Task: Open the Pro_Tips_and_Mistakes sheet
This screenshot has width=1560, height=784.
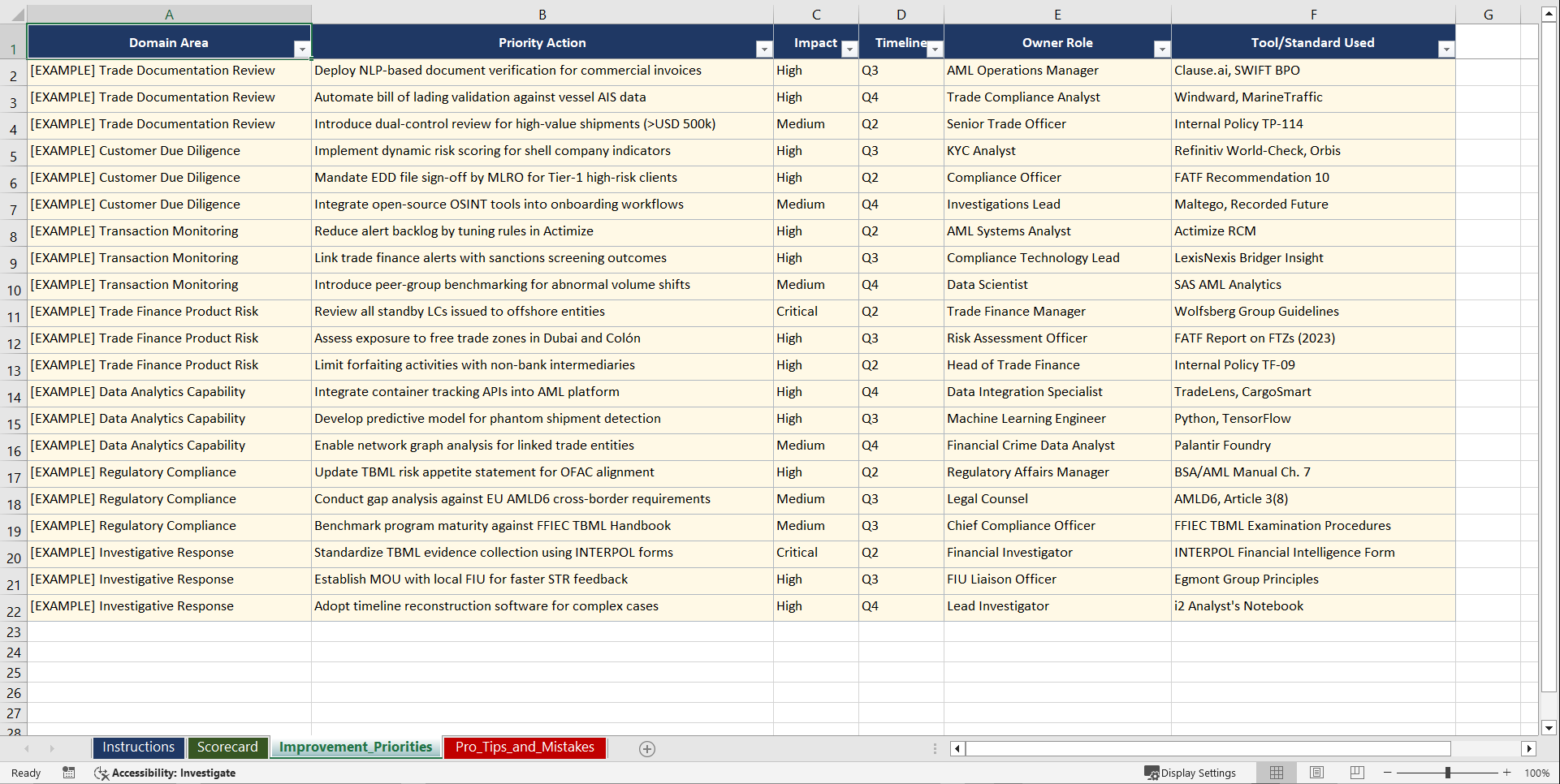Action: click(x=524, y=747)
